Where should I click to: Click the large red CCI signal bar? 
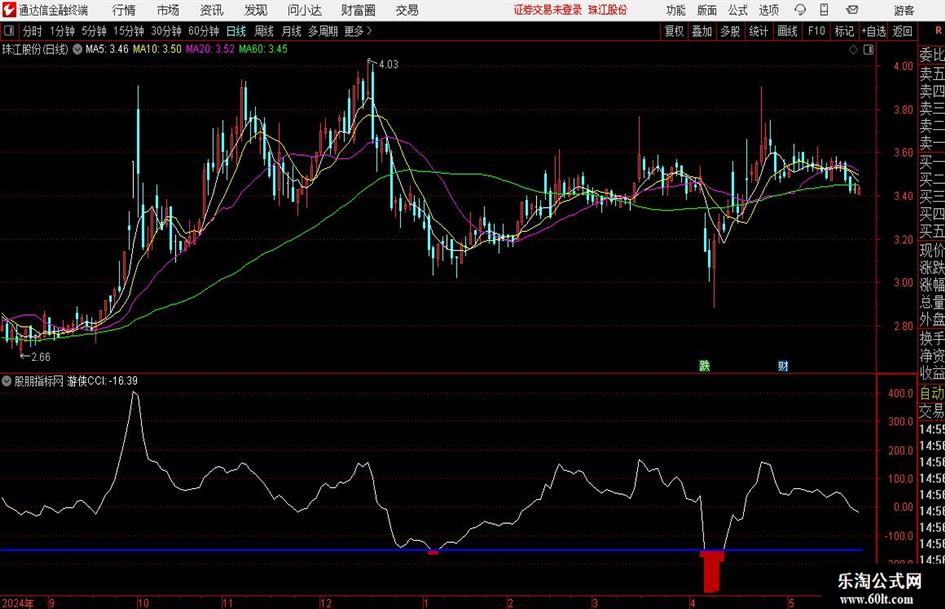tap(712, 570)
